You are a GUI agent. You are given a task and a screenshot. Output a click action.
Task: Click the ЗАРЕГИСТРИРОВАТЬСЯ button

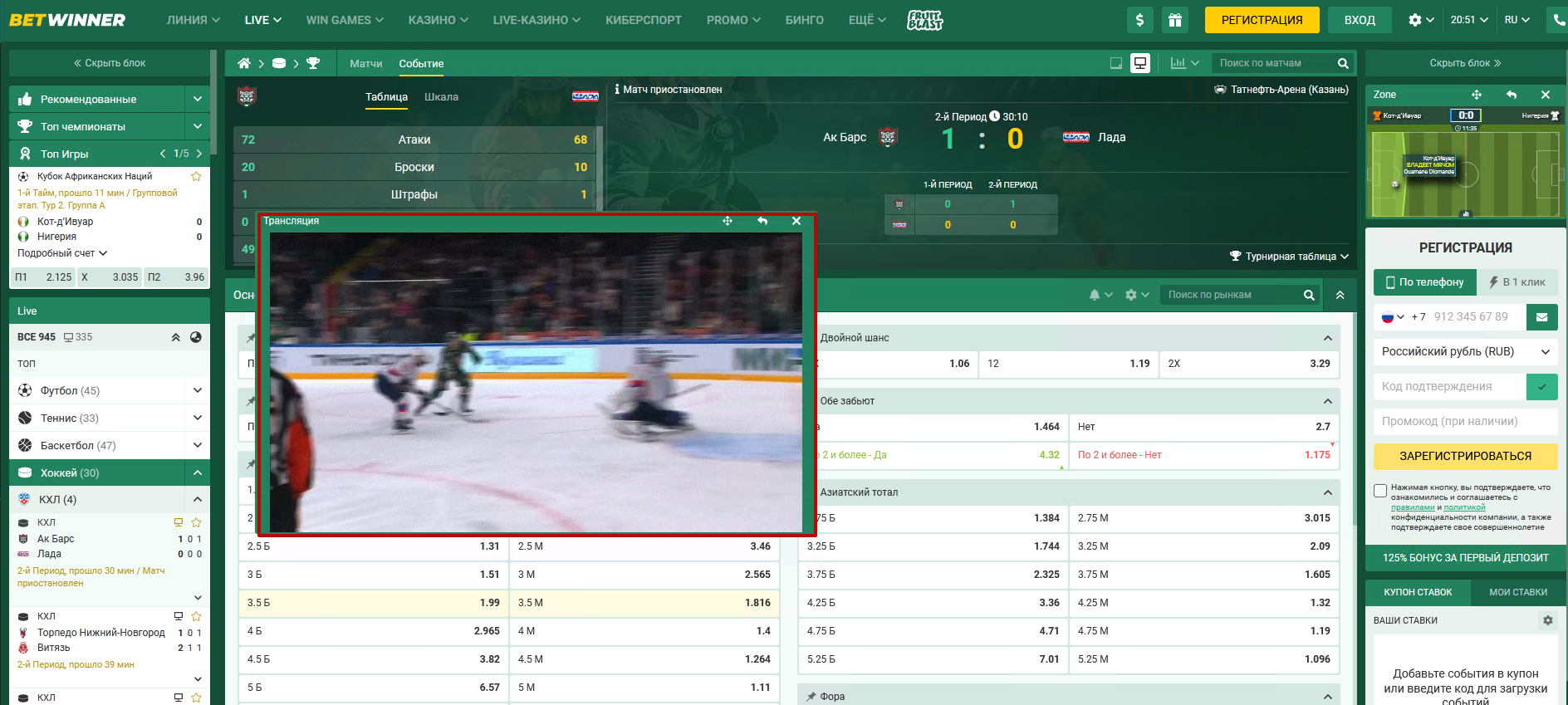(1465, 456)
